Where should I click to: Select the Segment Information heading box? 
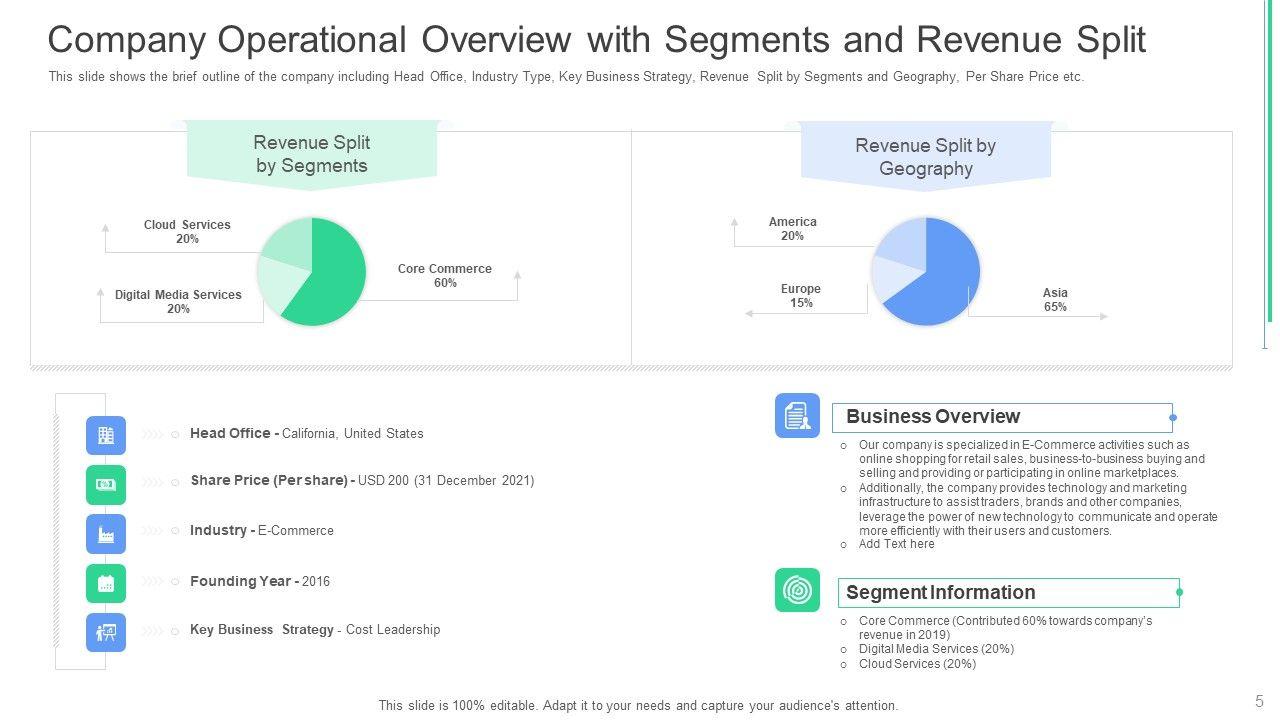(1008, 593)
